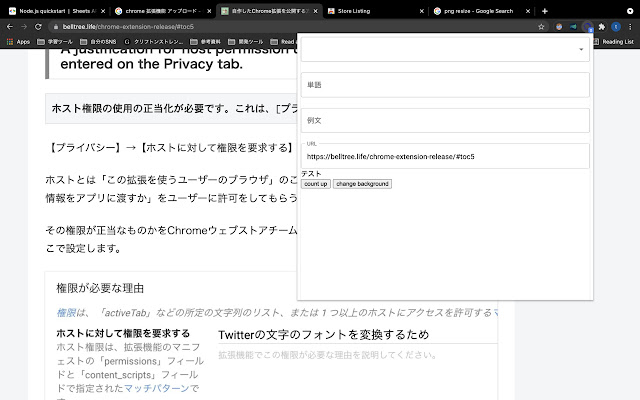Open the Reading List
Screen dimensions: 640x400
point(614,42)
